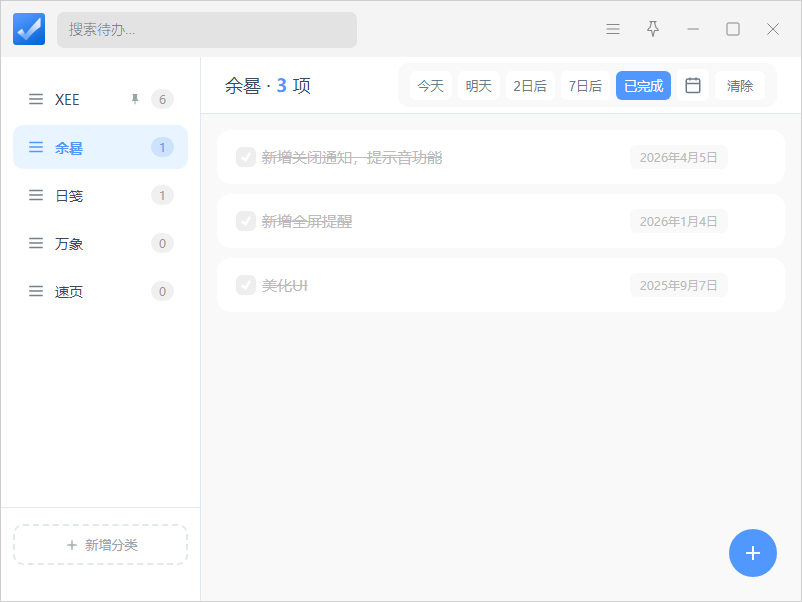This screenshot has height=602, width=802.
Task: Click the pin icon on XEE row
Action: tap(135, 99)
